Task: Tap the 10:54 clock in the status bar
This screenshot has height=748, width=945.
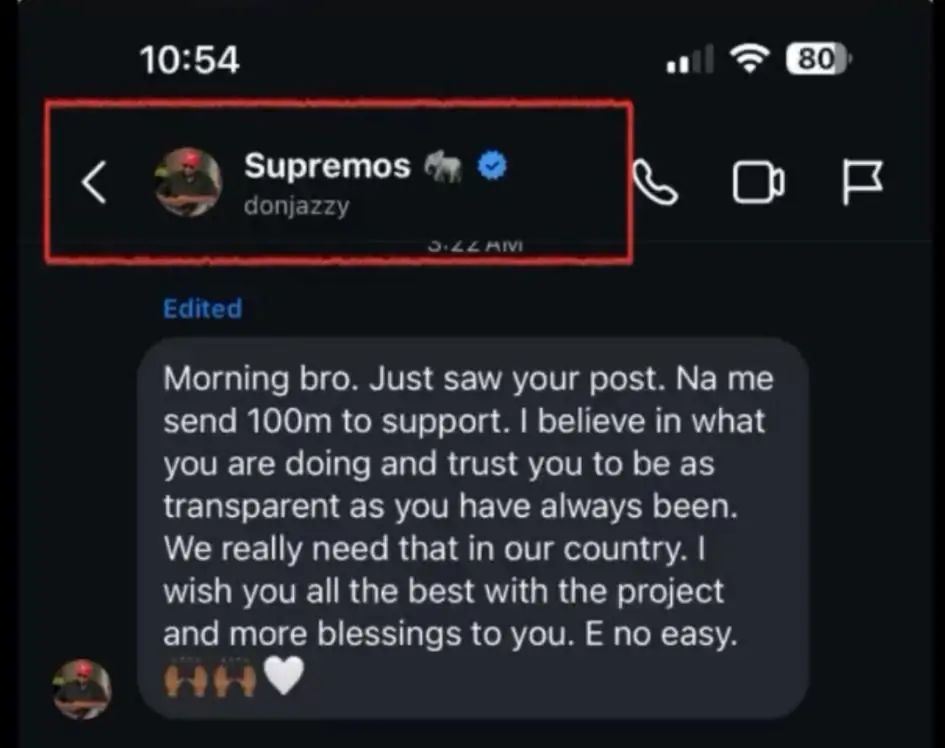Action: [190, 60]
